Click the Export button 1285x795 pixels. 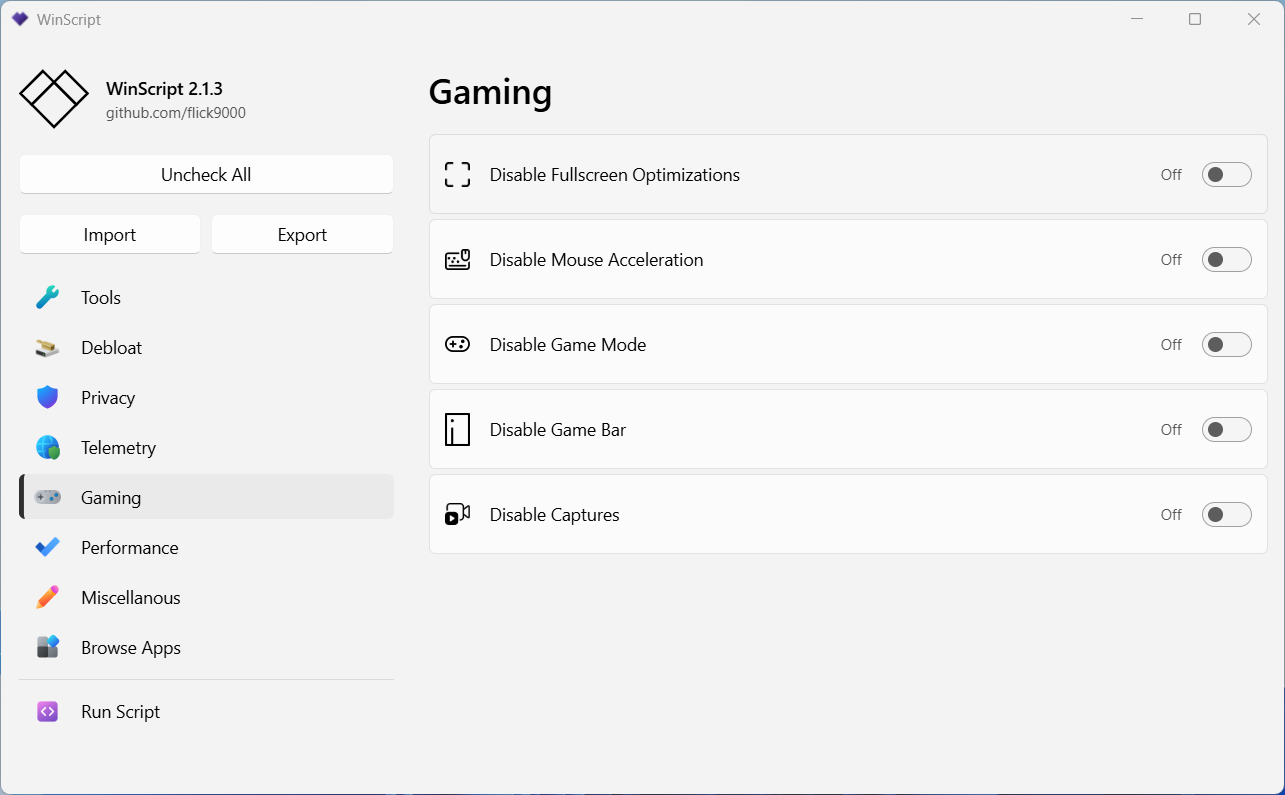pos(302,235)
